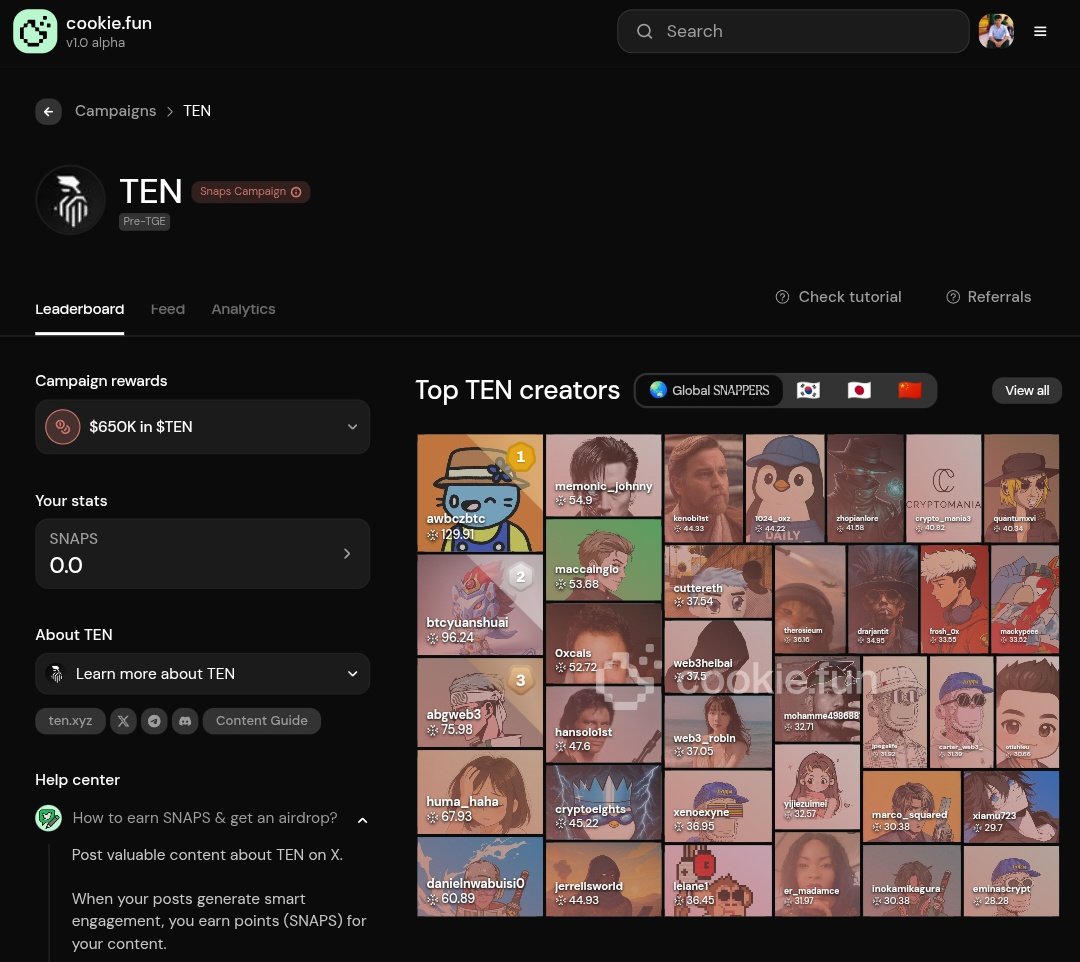Open xiamu723 creator tile

click(1011, 806)
